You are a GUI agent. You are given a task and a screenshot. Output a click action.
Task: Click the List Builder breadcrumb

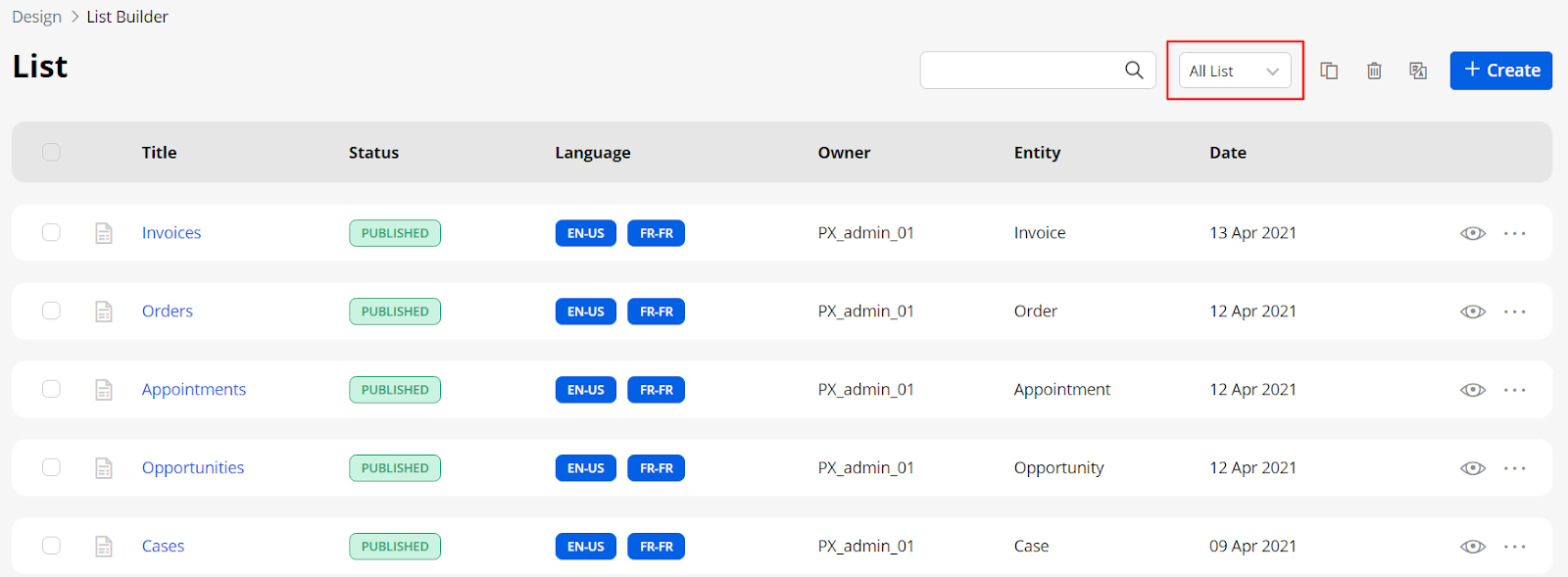coord(127,17)
